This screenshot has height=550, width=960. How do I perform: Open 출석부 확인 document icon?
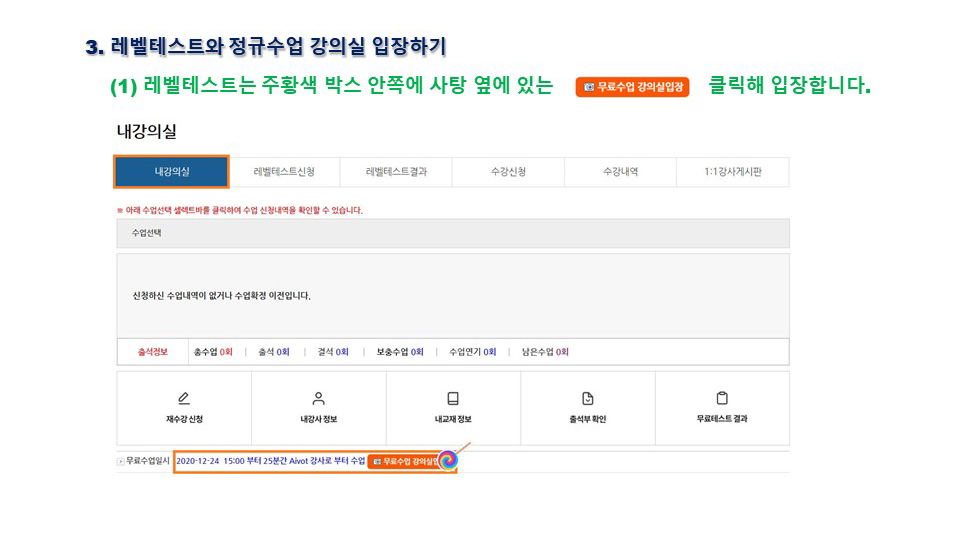coord(587,398)
